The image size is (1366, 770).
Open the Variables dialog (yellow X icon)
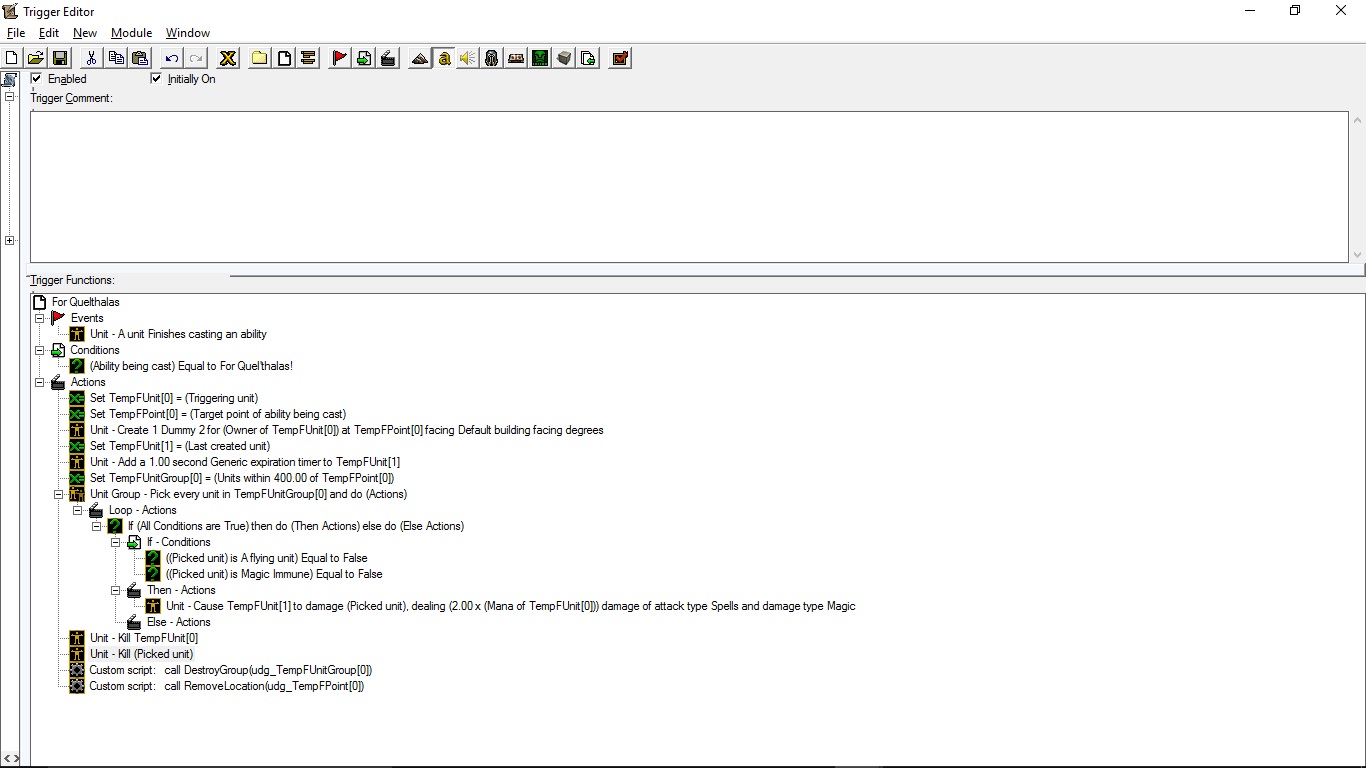[x=228, y=58]
